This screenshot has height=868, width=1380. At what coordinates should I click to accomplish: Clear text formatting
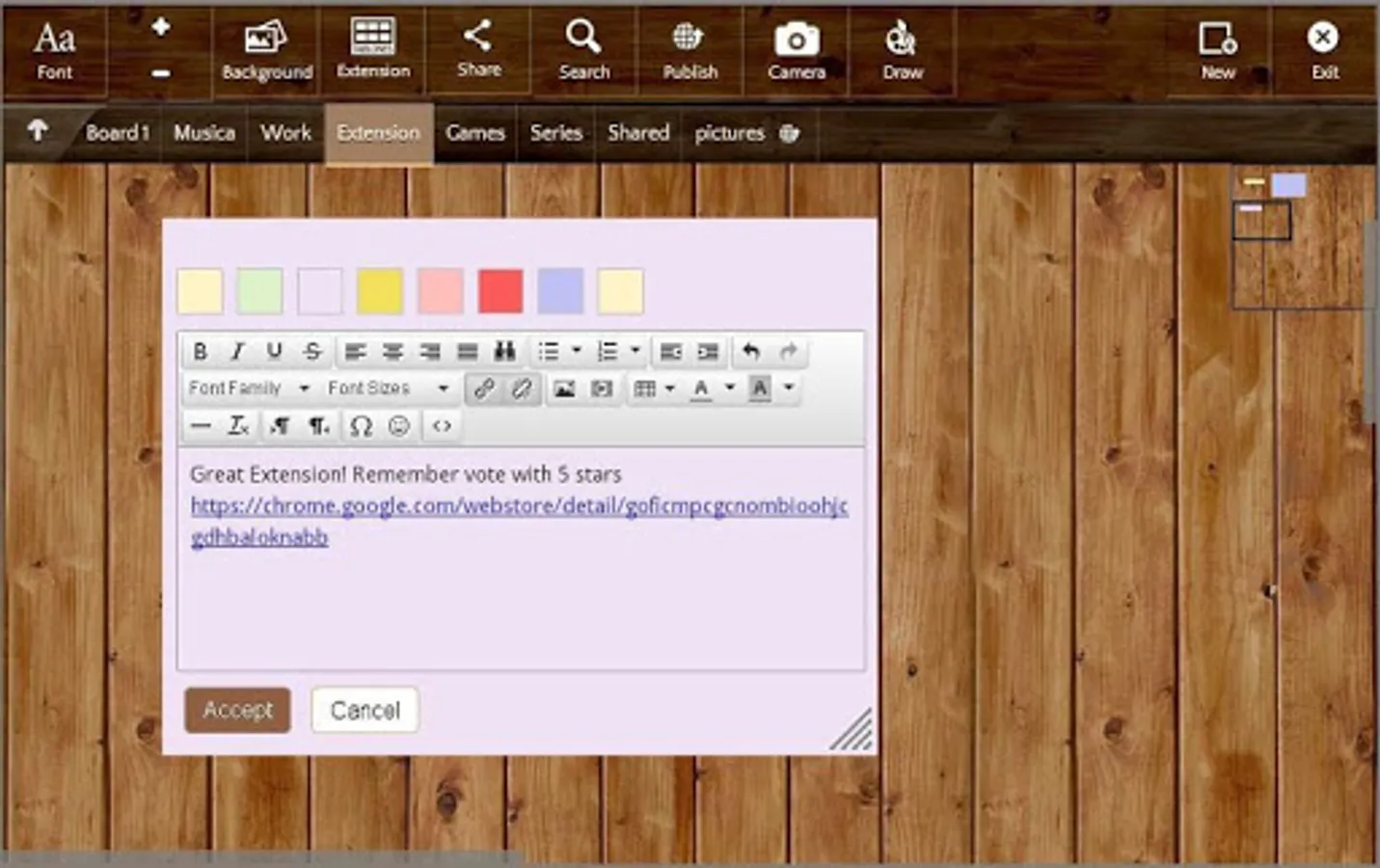point(238,425)
